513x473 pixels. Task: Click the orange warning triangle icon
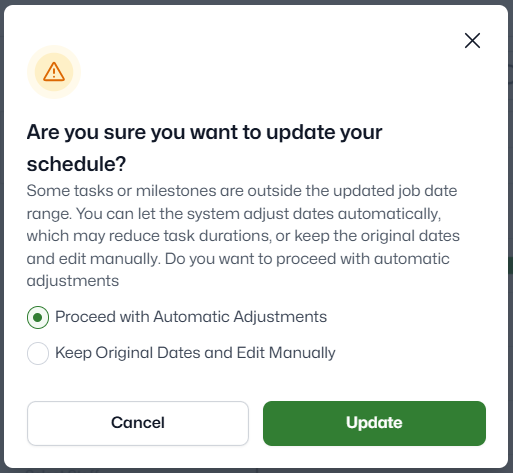[54, 72]
